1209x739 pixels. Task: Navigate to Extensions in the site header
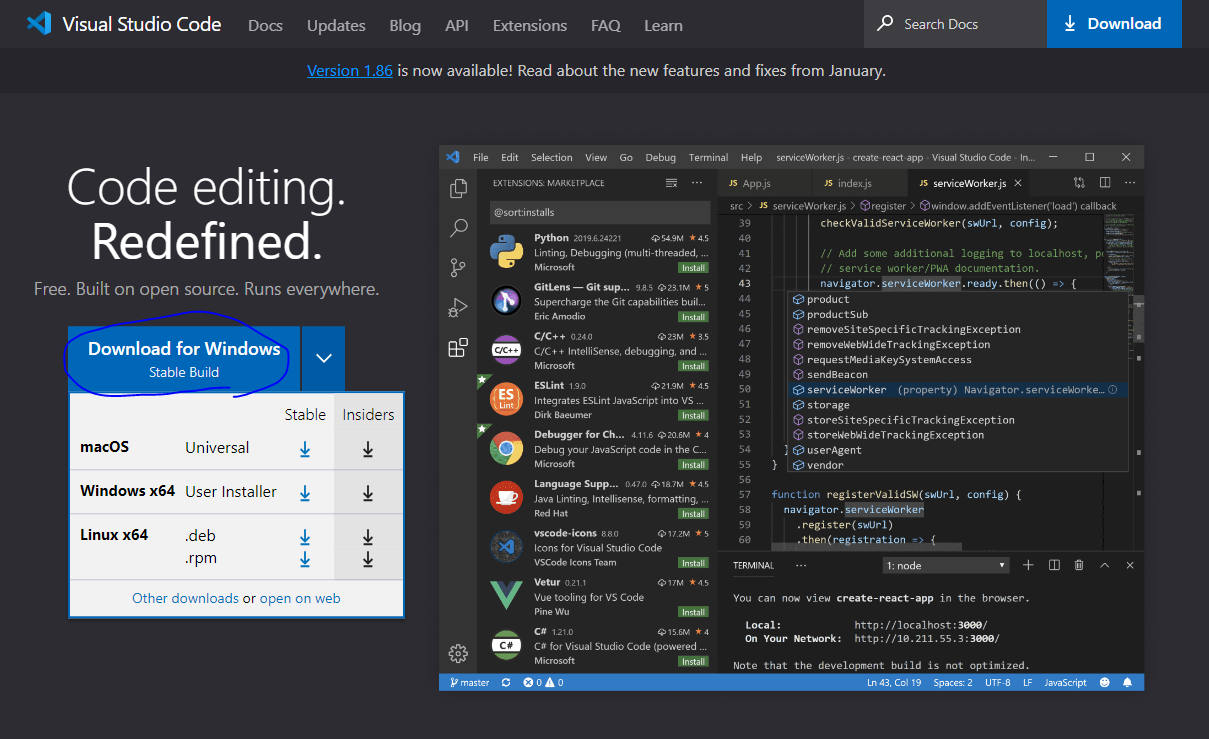pos(530,25)
